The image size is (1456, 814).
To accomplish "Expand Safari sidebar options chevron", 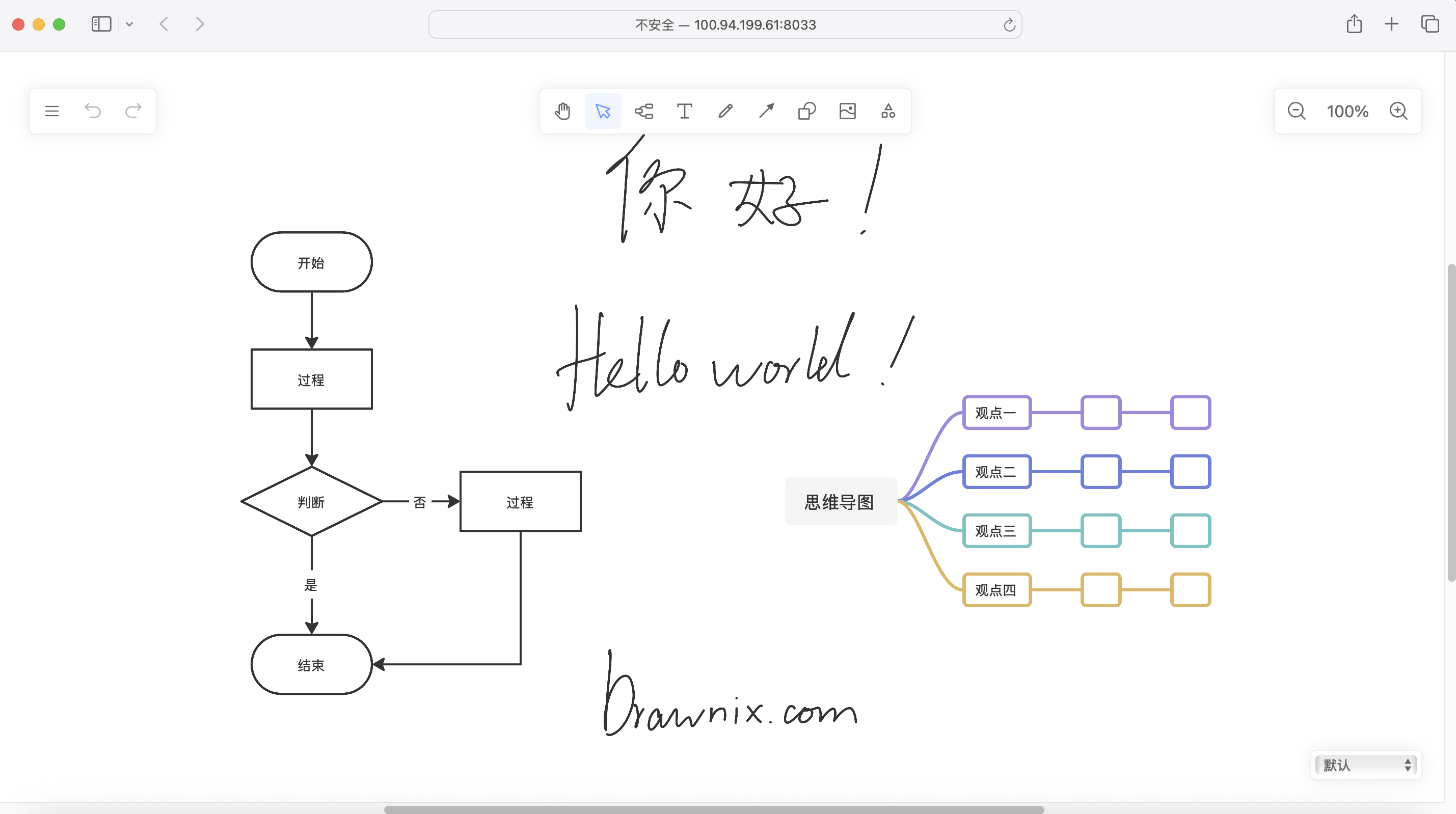I will 129,24.
